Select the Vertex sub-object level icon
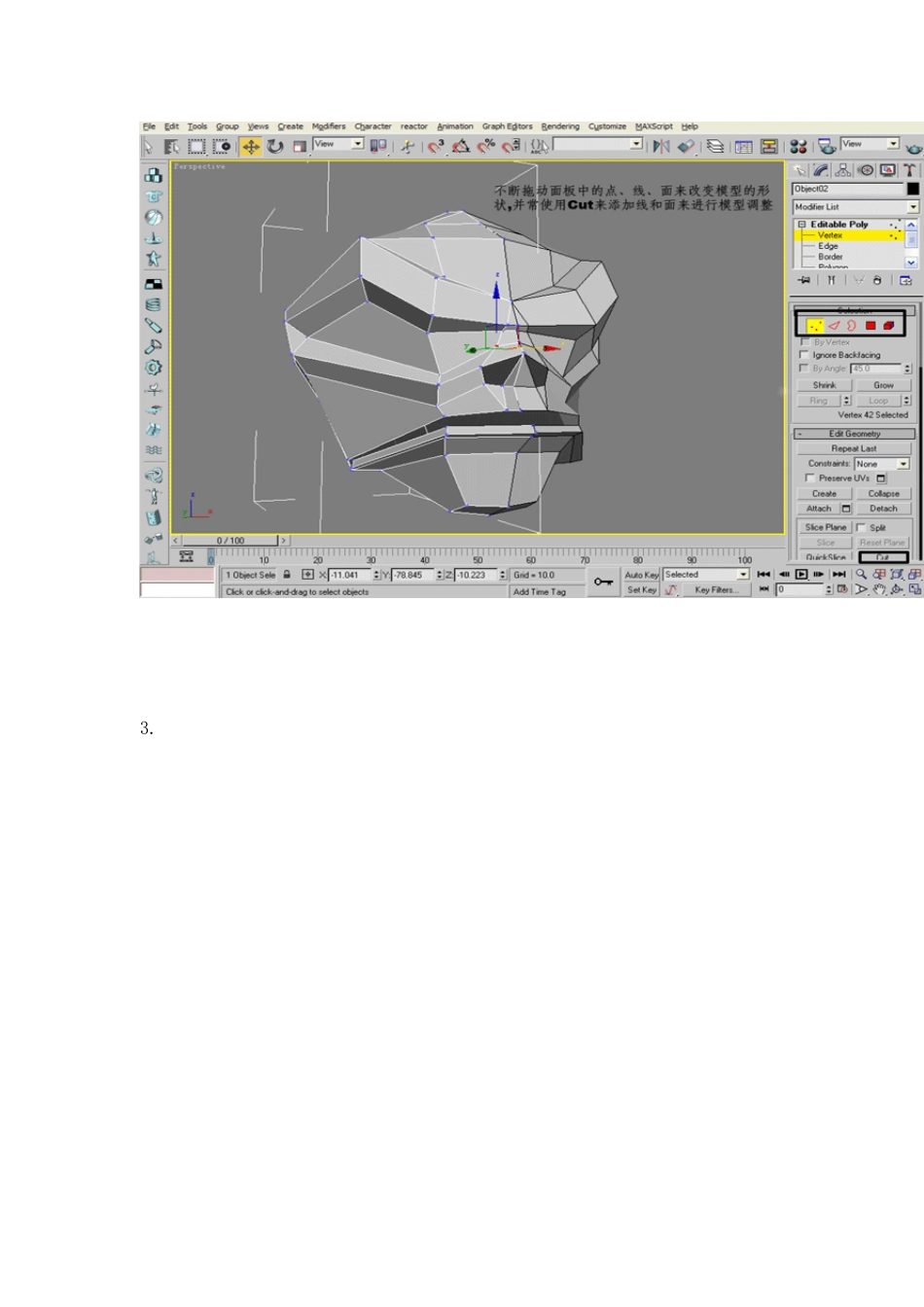Viewport: 924px width, 1307px height. pos(815,326)
